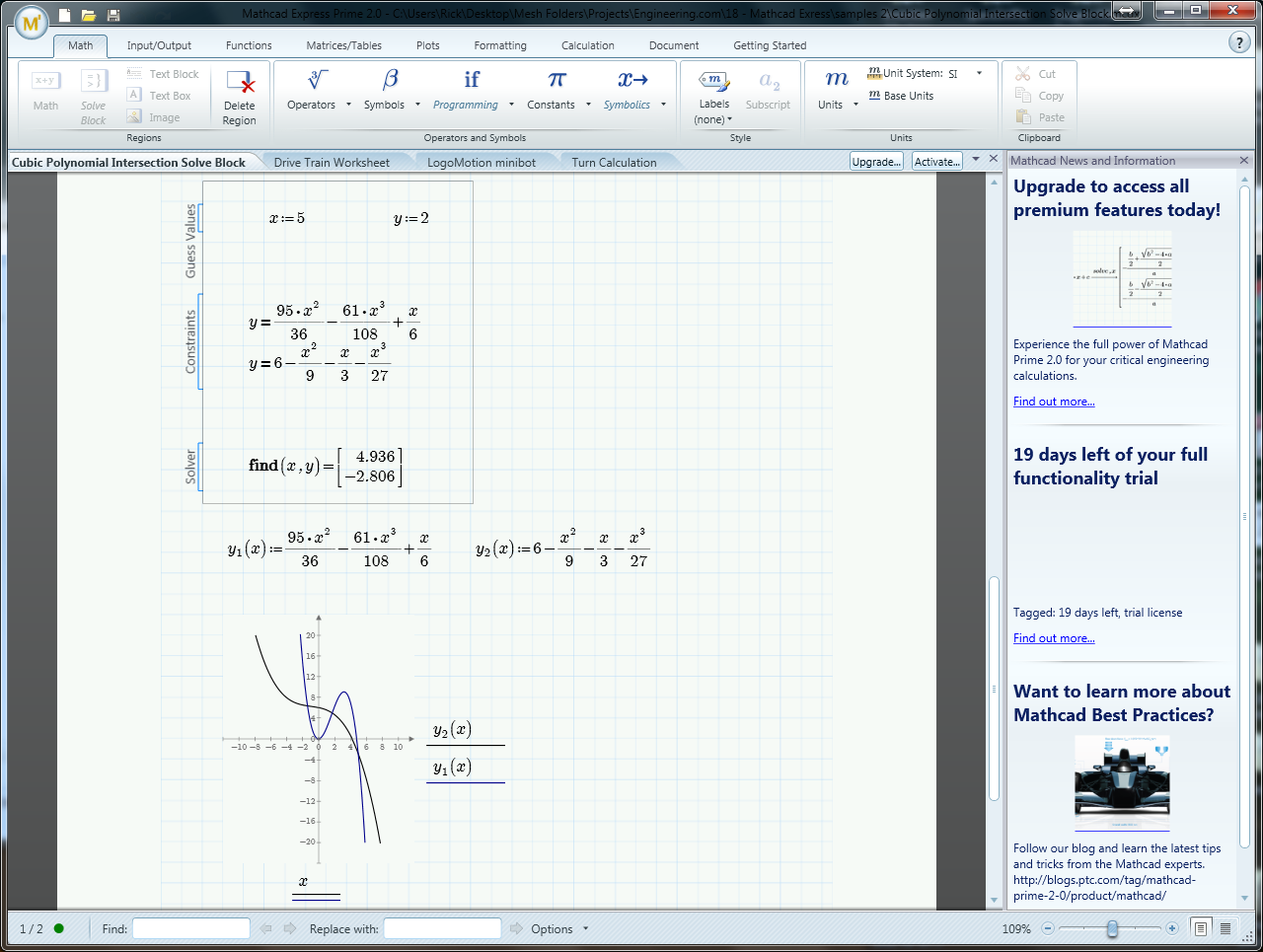The image size is (1263, 952).
Task: Click the Activate... button
Action: [937, 162]
